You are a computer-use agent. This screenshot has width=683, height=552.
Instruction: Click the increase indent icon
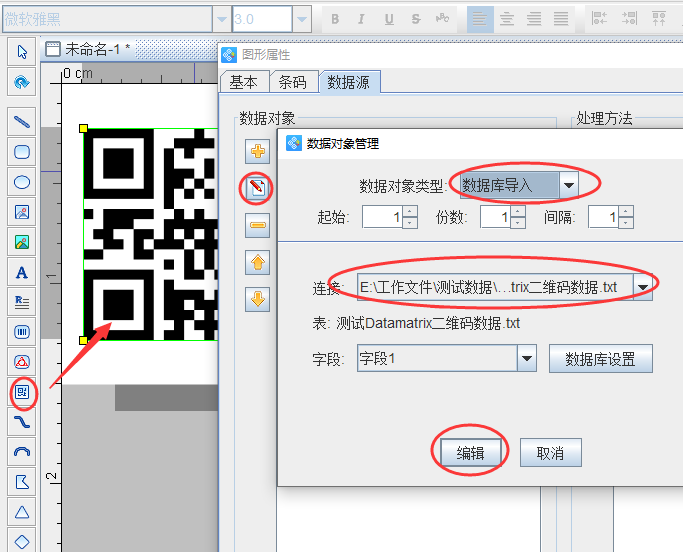click(x=629, y=19)
